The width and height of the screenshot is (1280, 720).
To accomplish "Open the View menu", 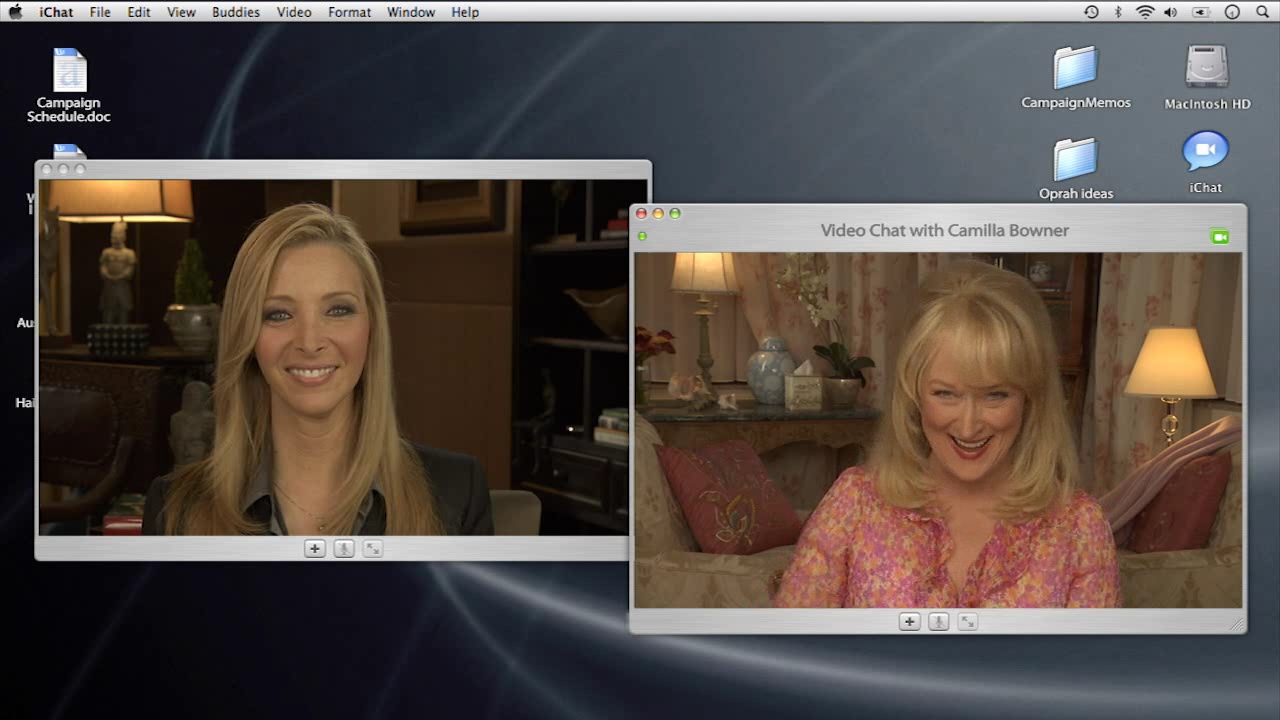I will tap(181, 12).
